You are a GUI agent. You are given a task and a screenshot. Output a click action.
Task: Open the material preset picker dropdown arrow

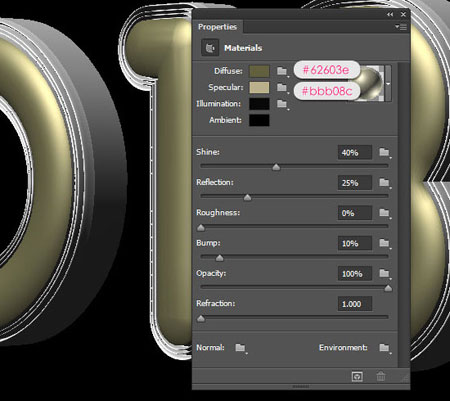point(388,84)
